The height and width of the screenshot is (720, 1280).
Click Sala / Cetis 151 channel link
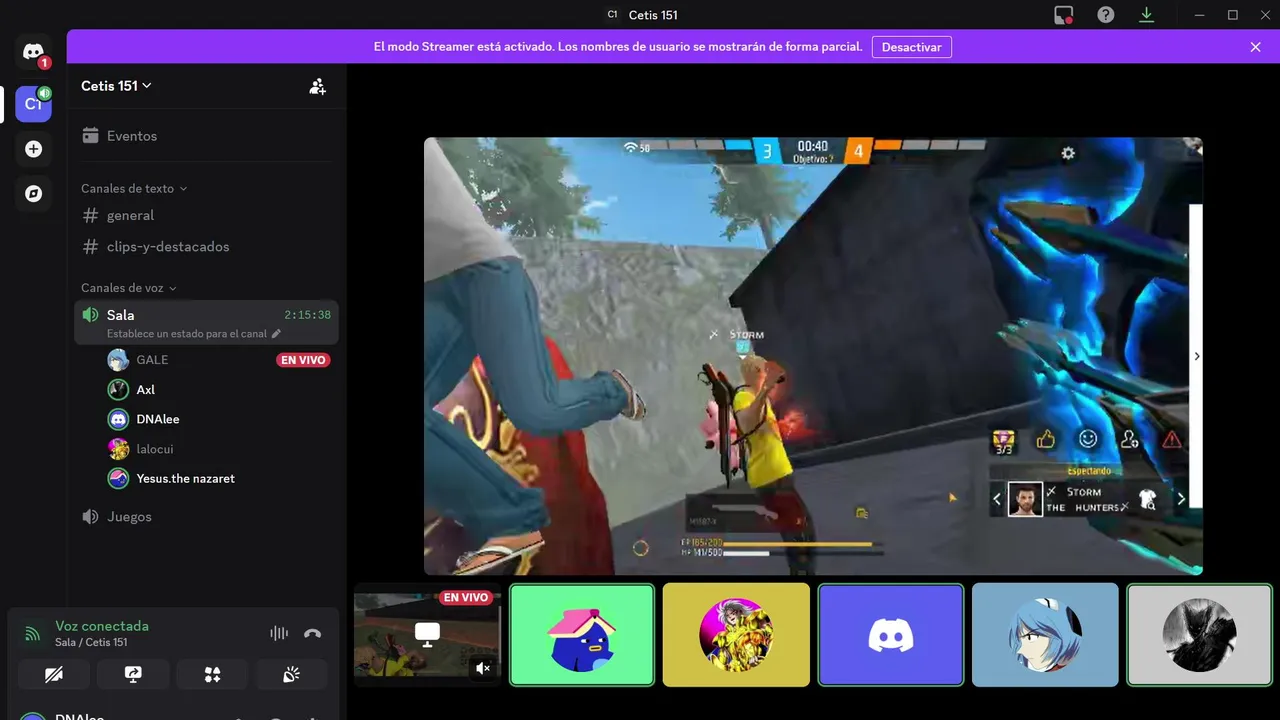click(91, 642)
